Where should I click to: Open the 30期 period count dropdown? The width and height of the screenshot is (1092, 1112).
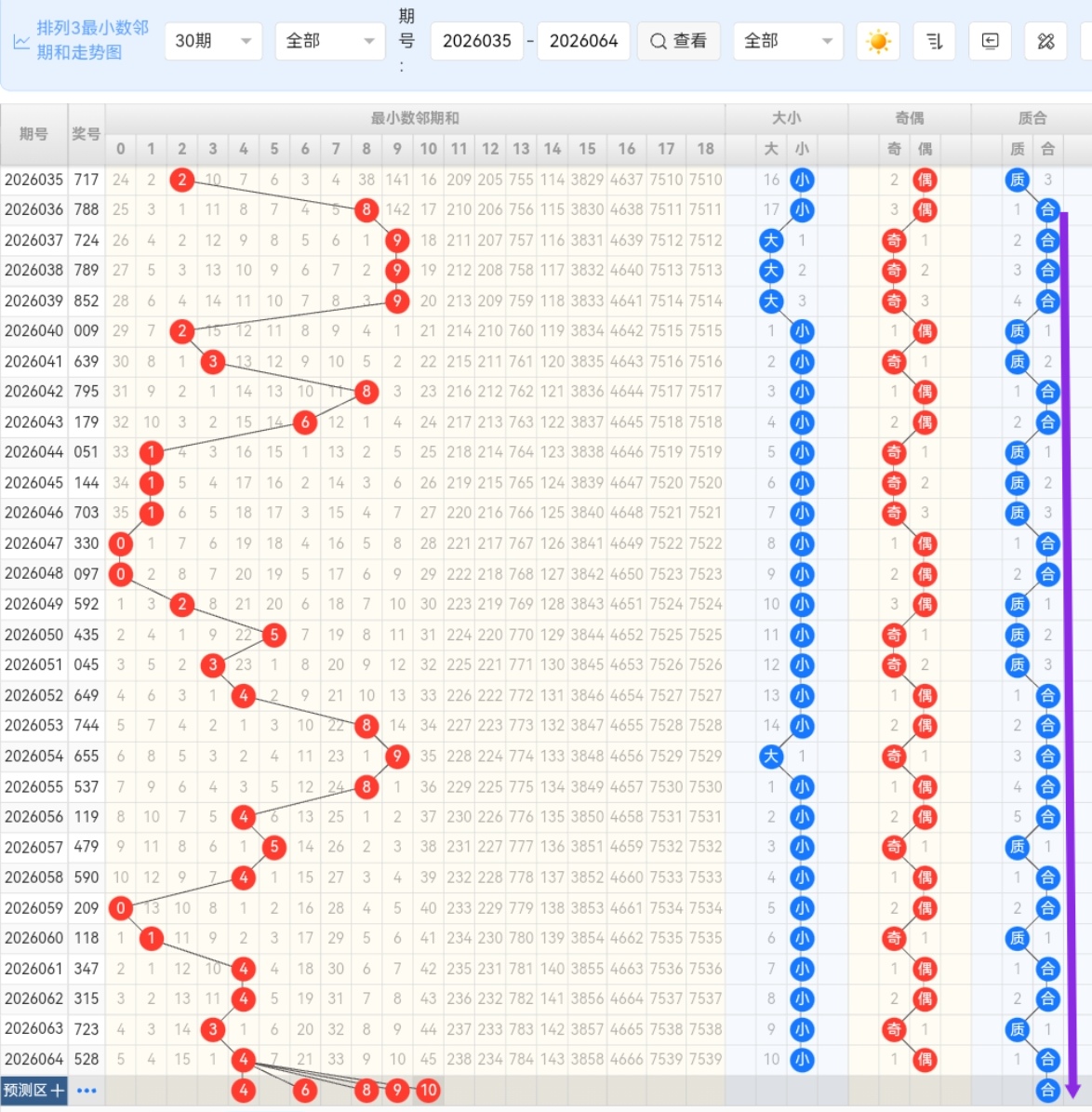[x=213, y=42]
